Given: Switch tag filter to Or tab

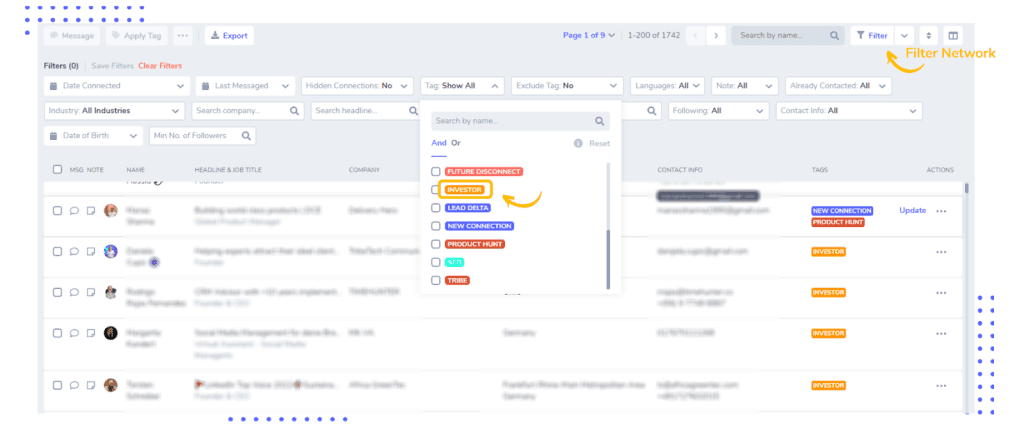Looking at the screenshot, I should coord(456,143).
